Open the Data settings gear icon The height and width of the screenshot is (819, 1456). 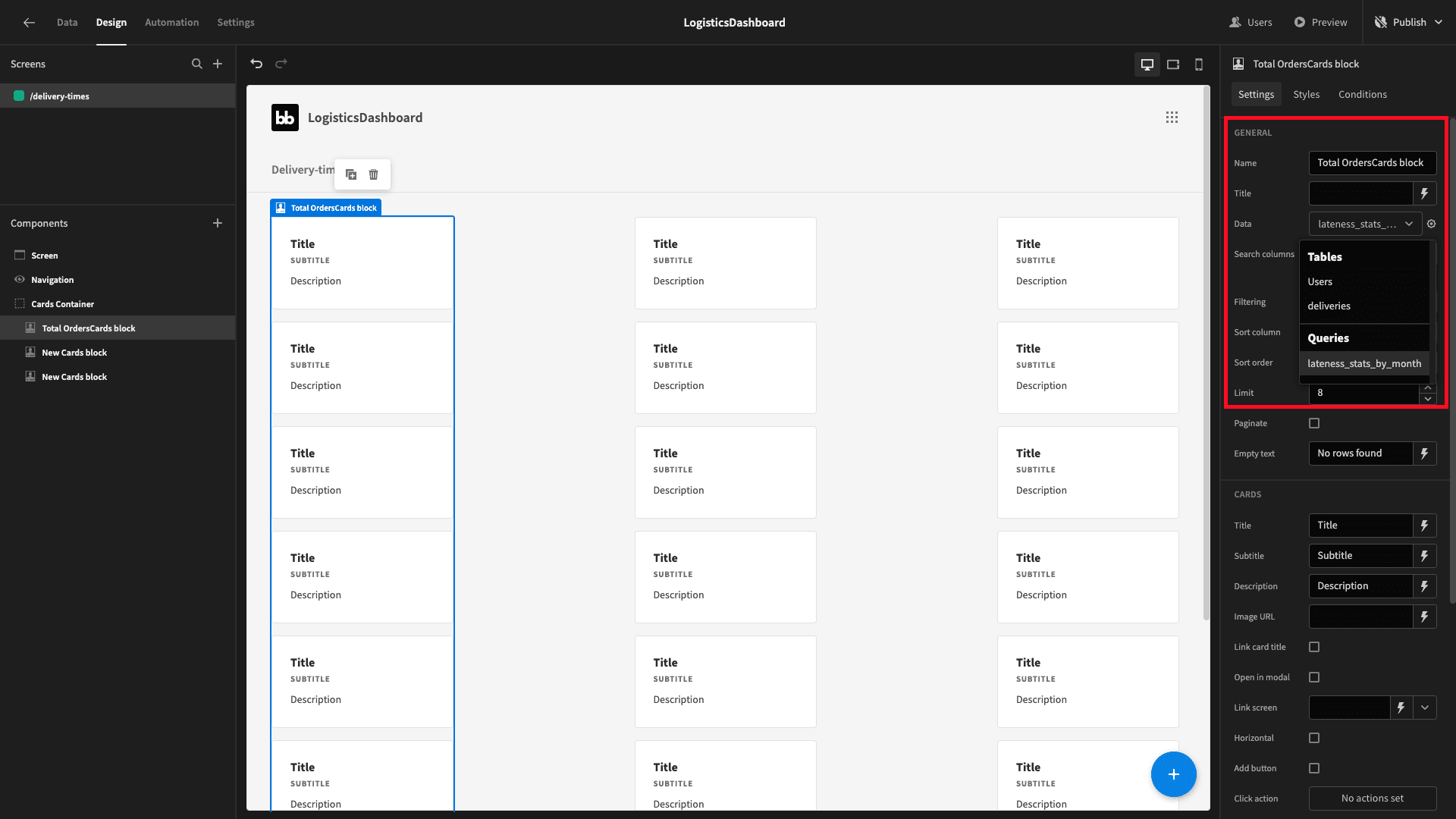point(1432,224)
